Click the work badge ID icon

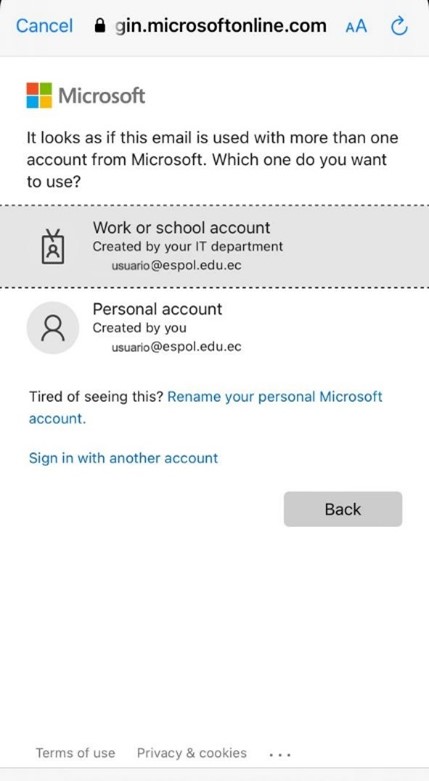tap(53, 247)
